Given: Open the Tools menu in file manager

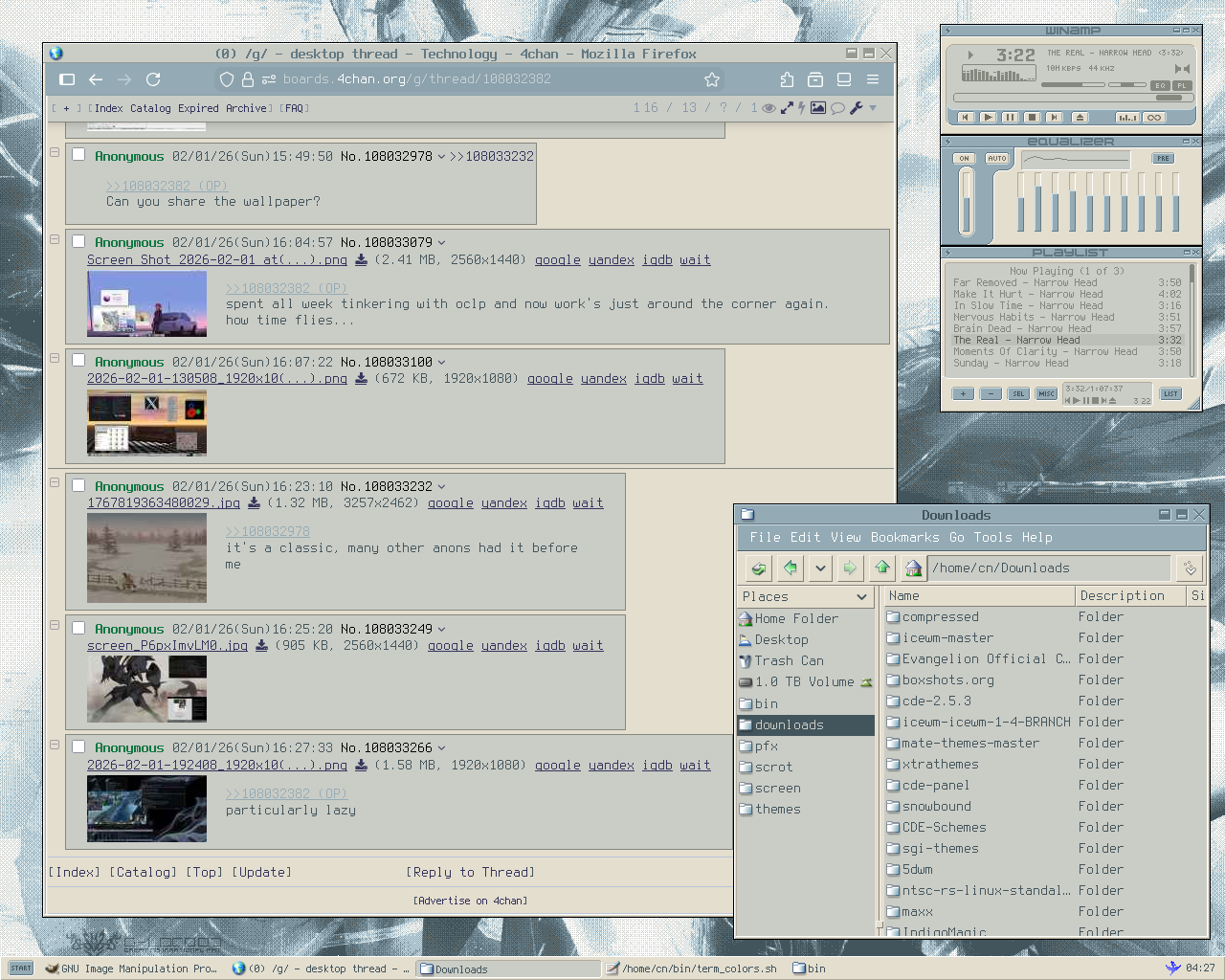Looking at the screenshot, I should tap(992, 538).
